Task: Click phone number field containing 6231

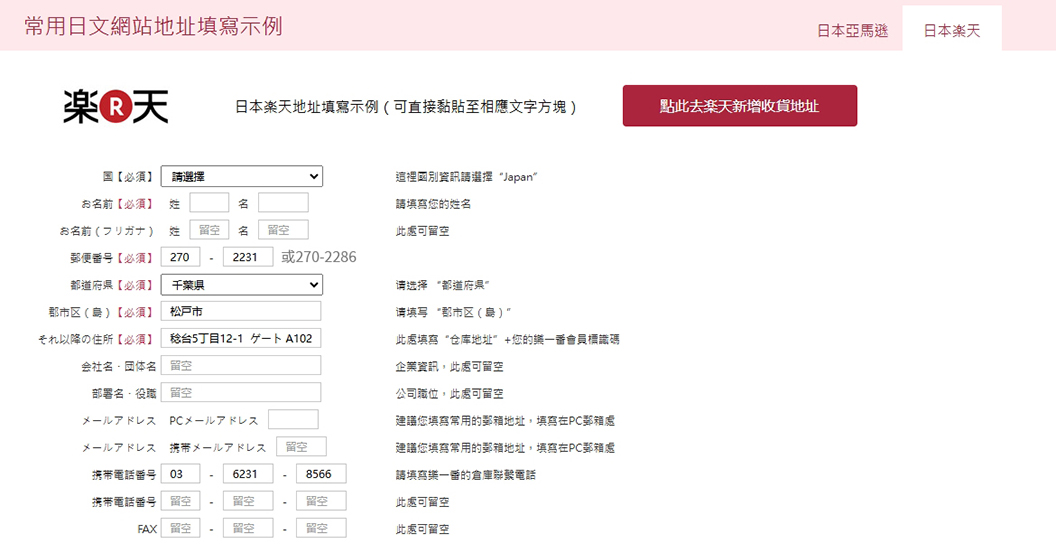Action: [247, 474]
